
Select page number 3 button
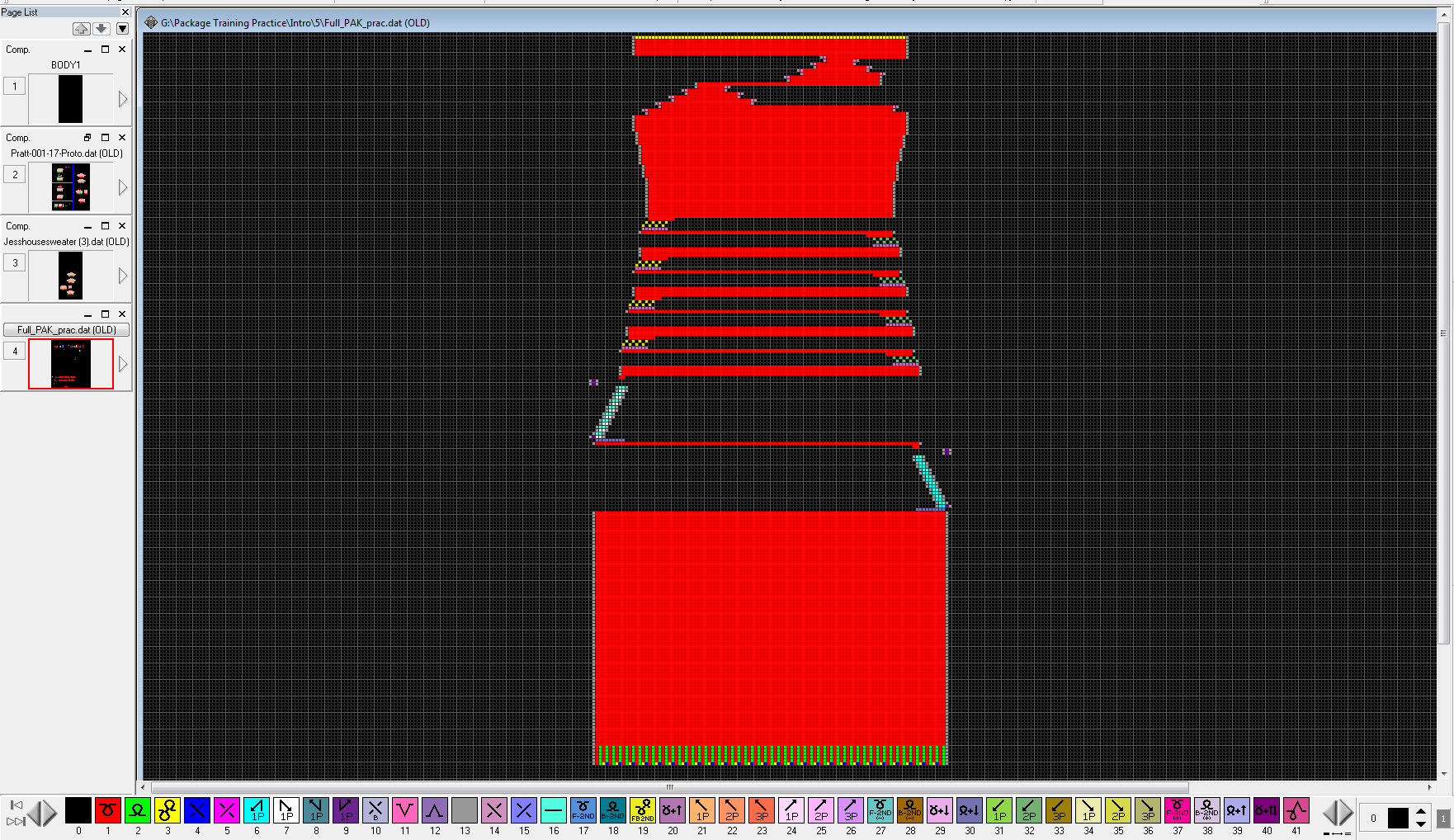(15, 262)
